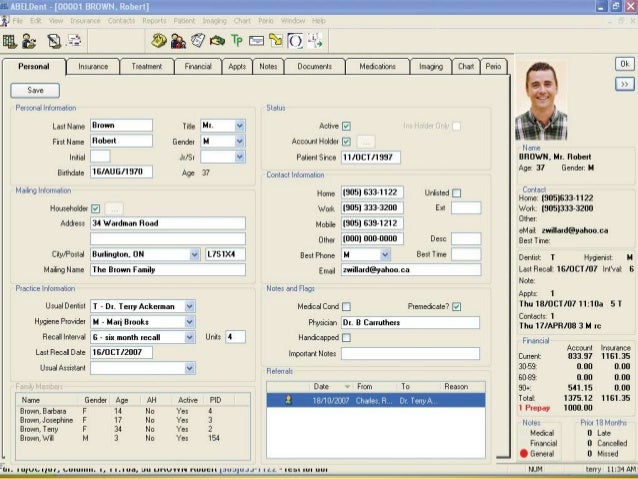Expand the Recall Interval dropdown

pos(190,337)
